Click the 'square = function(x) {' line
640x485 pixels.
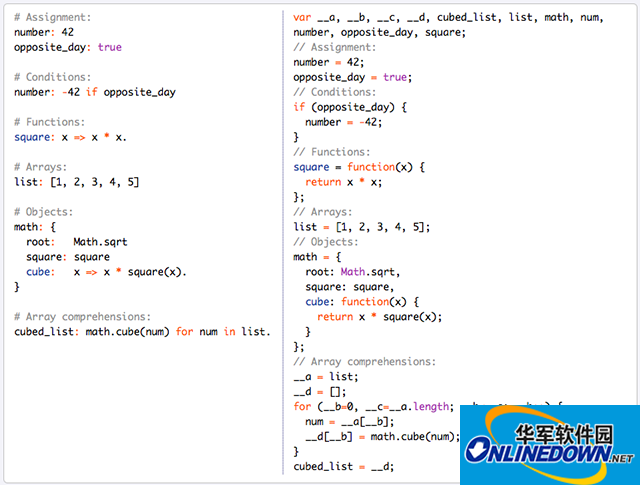359,167
